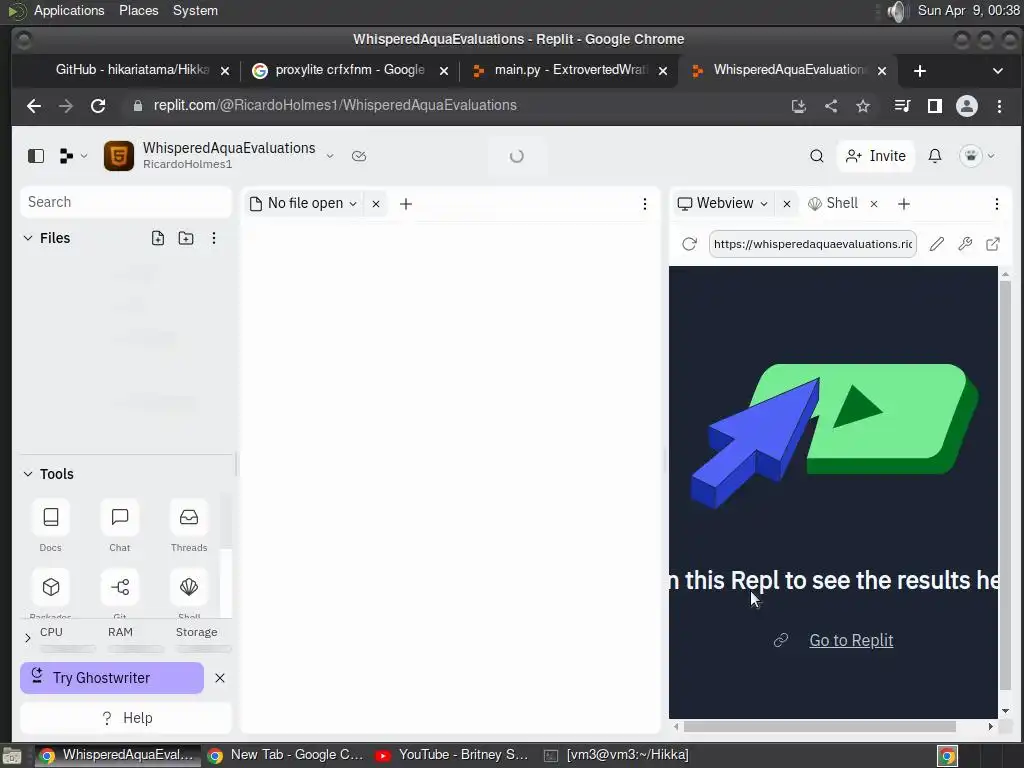Close the Webview tab
The height and width of the screenshot is (768, 1024).
(787, 204)
